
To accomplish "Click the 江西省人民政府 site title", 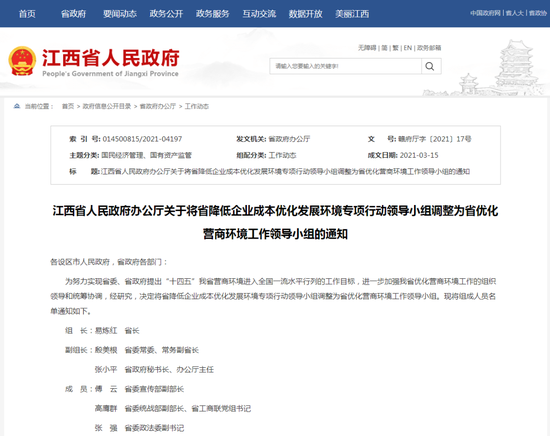I will [x=111, y=58].
